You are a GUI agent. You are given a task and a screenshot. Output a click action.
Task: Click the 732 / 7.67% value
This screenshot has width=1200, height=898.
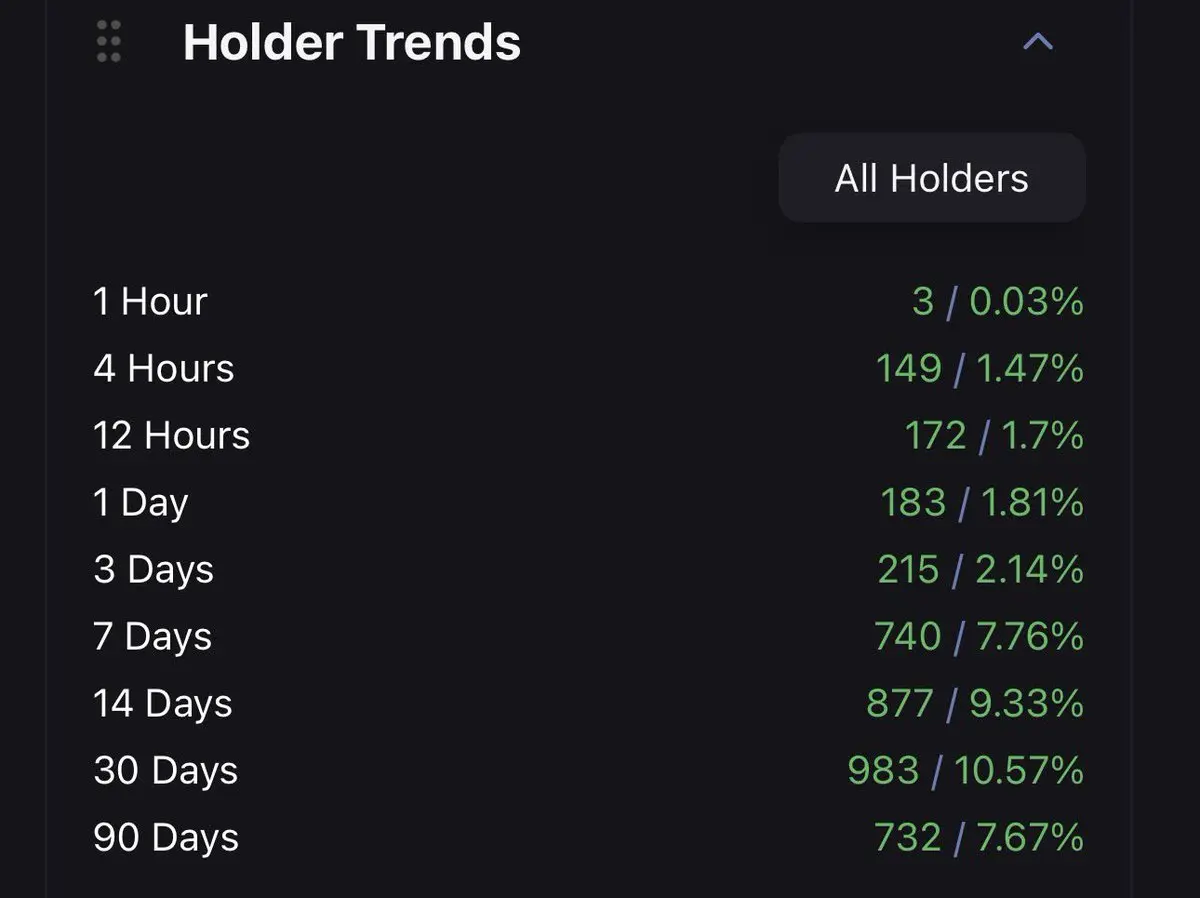point(979,837)
